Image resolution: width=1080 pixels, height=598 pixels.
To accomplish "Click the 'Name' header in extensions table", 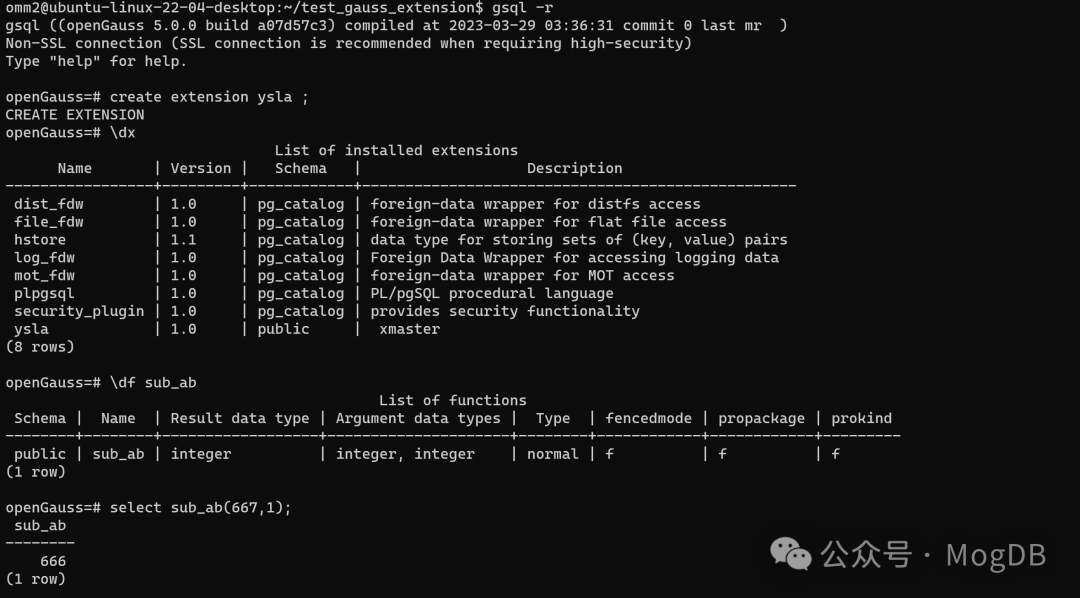I will click(74, 168).
